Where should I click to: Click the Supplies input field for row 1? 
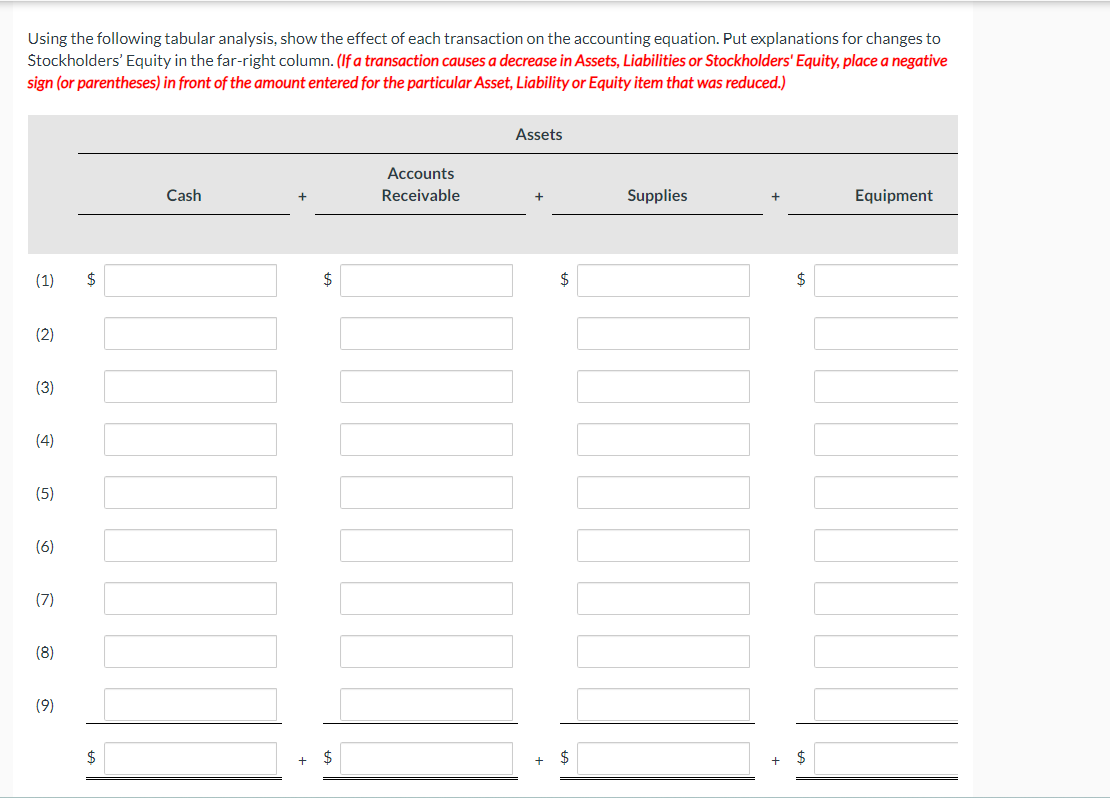(663, 280)
